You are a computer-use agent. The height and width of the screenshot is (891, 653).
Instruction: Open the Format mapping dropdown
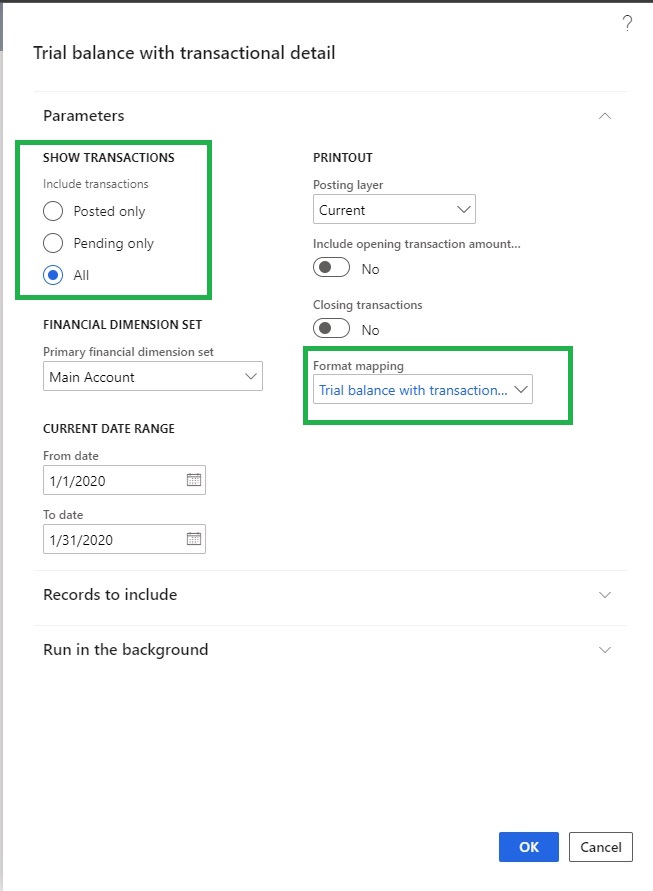[x=422, y=390]
